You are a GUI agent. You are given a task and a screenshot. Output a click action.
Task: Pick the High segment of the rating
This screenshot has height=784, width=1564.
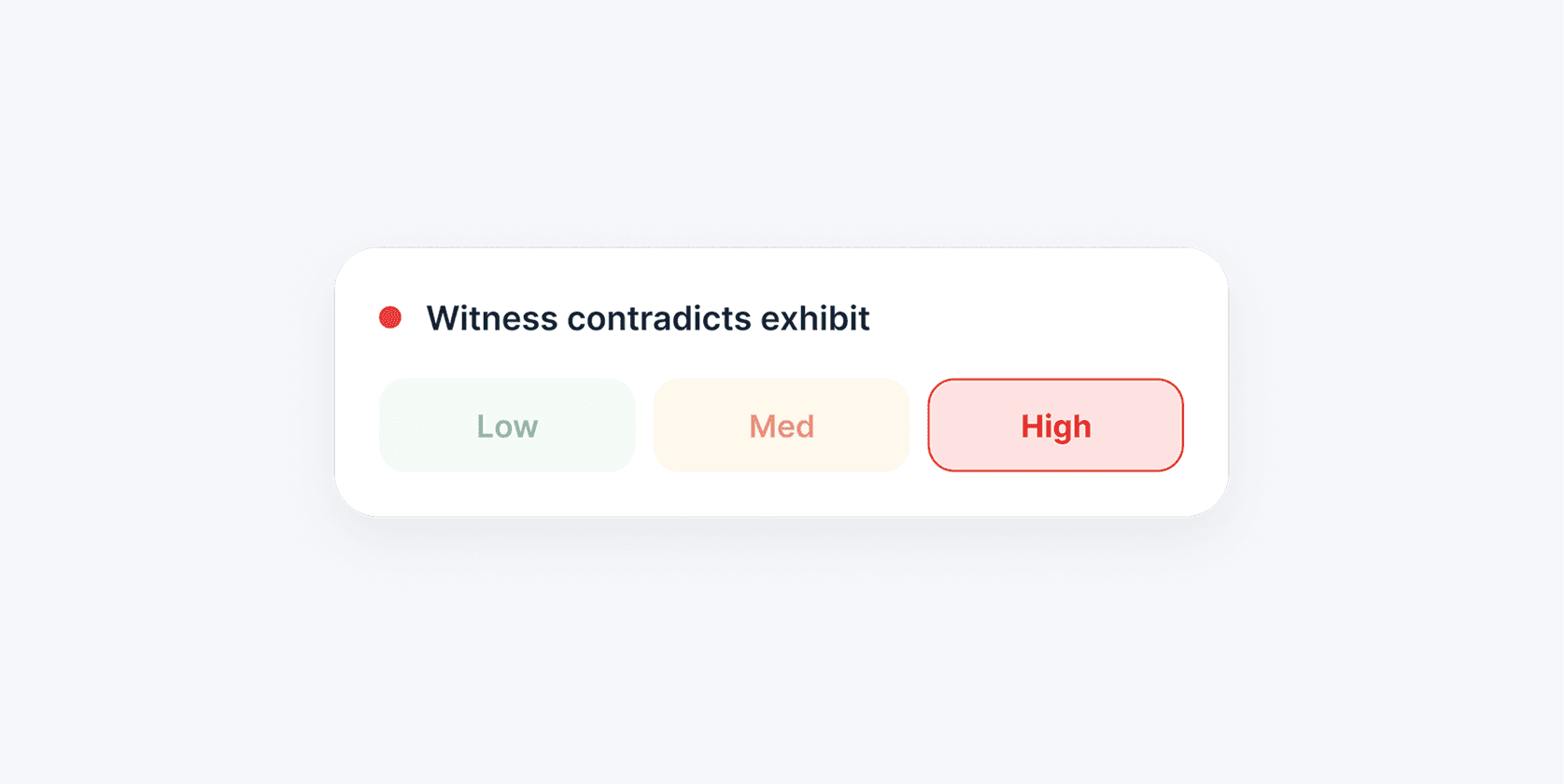click(x=1056, y=426)
